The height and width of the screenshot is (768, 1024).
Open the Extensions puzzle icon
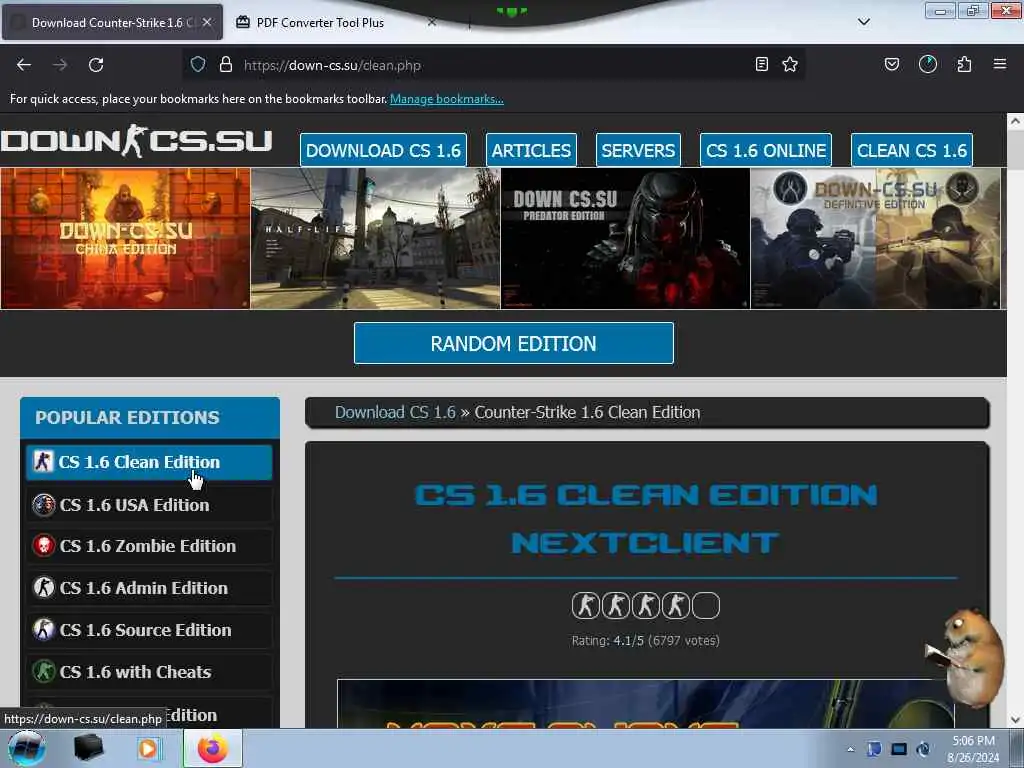coord(964,64)
